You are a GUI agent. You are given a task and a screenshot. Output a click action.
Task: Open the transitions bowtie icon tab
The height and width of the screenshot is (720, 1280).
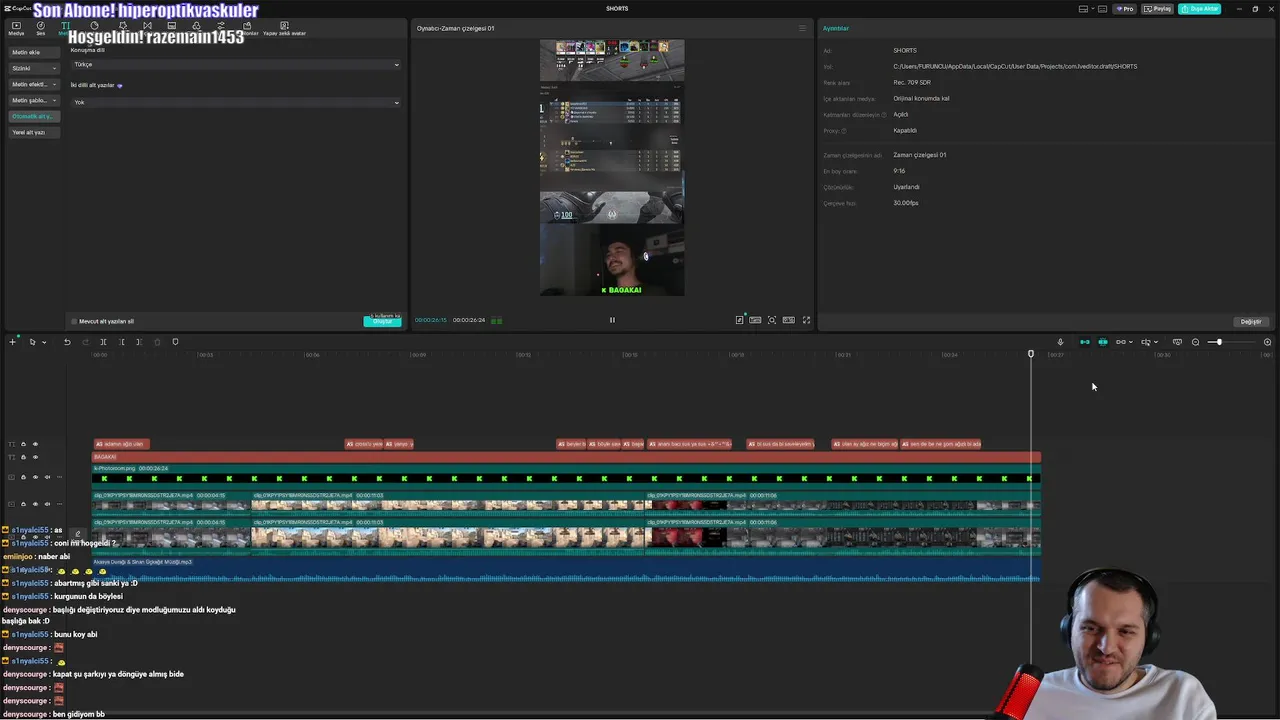click(147, 28)
